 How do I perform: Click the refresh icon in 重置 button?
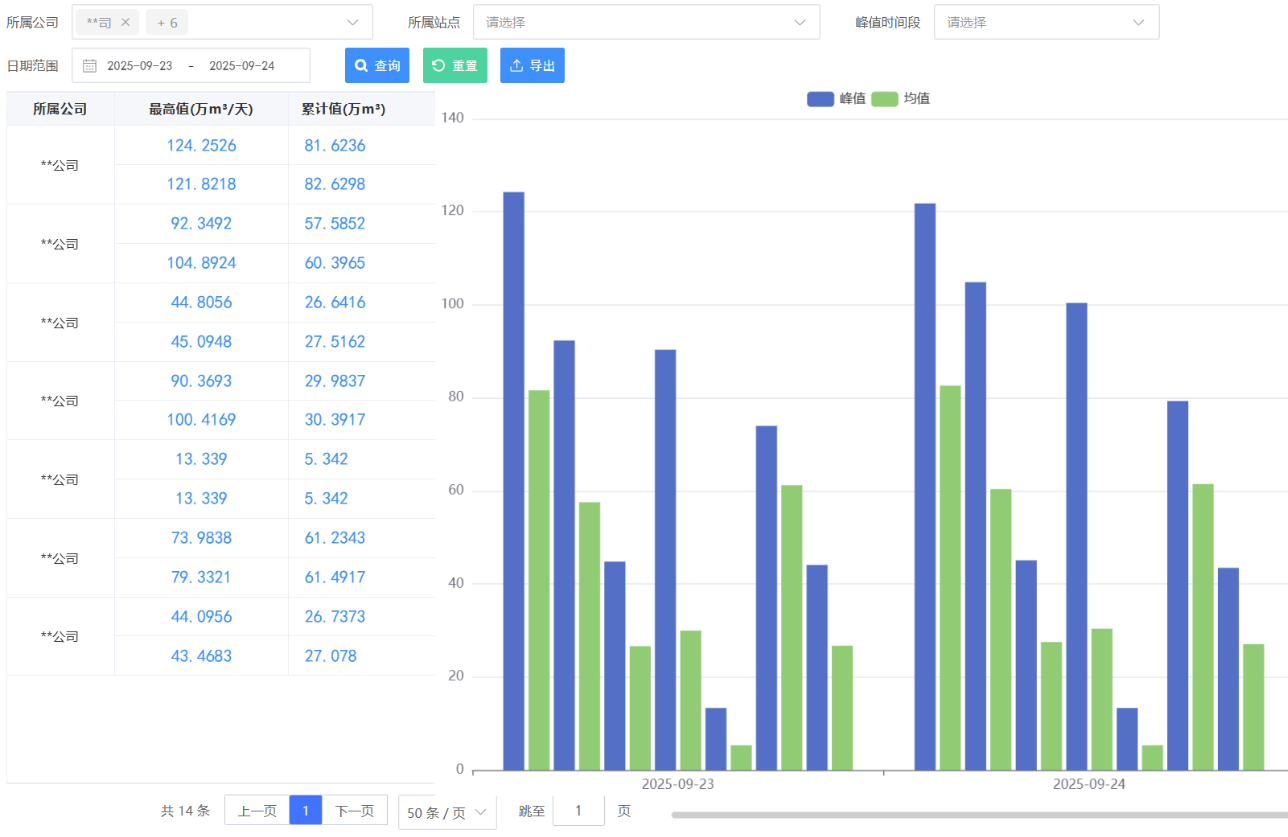pos(438,66)
